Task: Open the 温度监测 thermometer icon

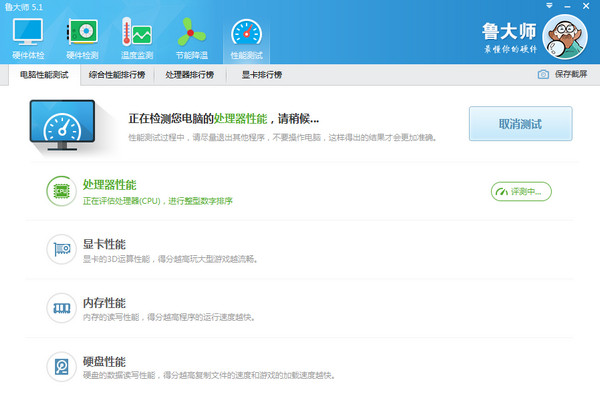Action: 137,32
